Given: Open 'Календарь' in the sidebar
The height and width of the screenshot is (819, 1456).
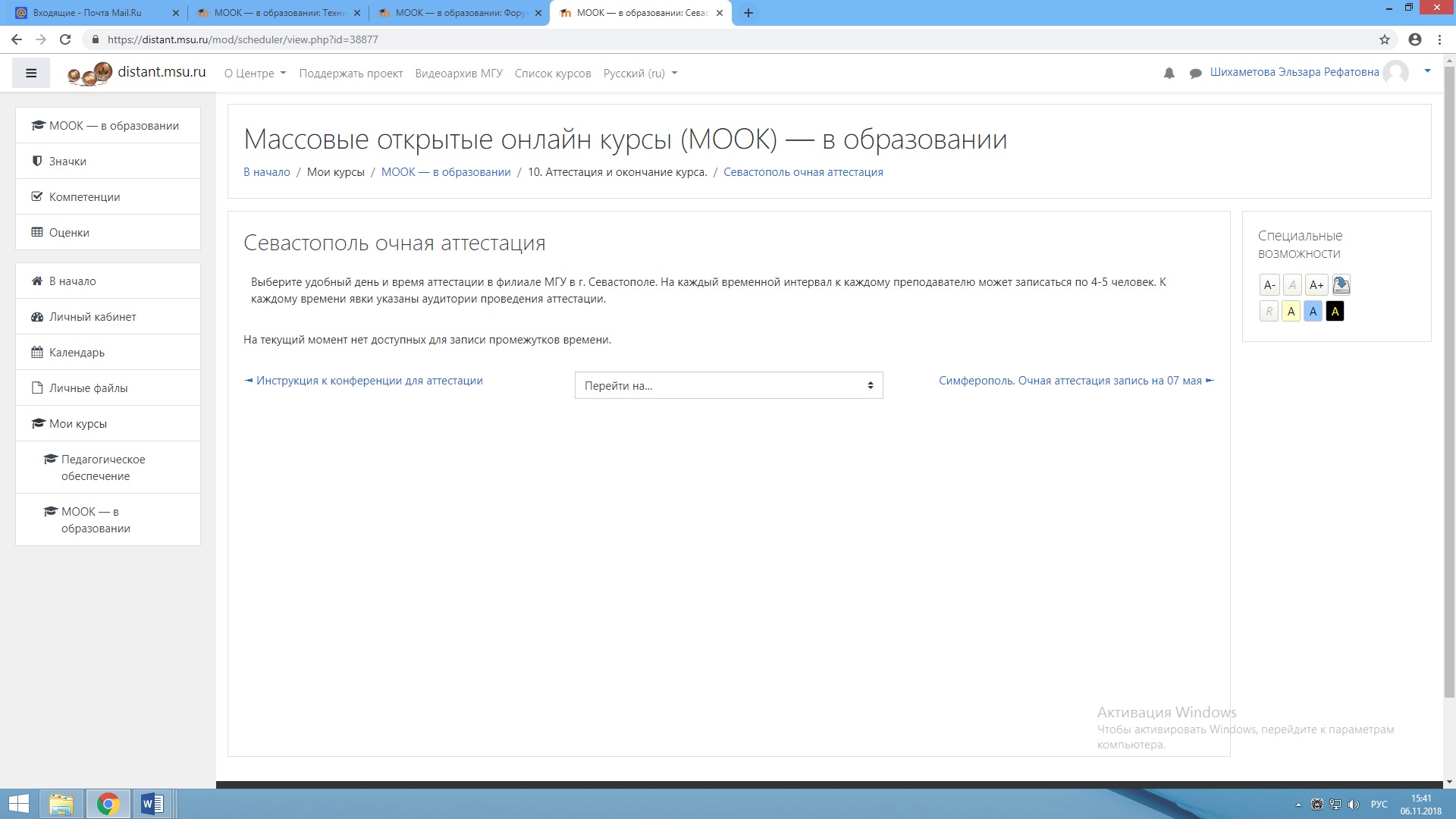Looking at the screenshot, I should (77, 352).
